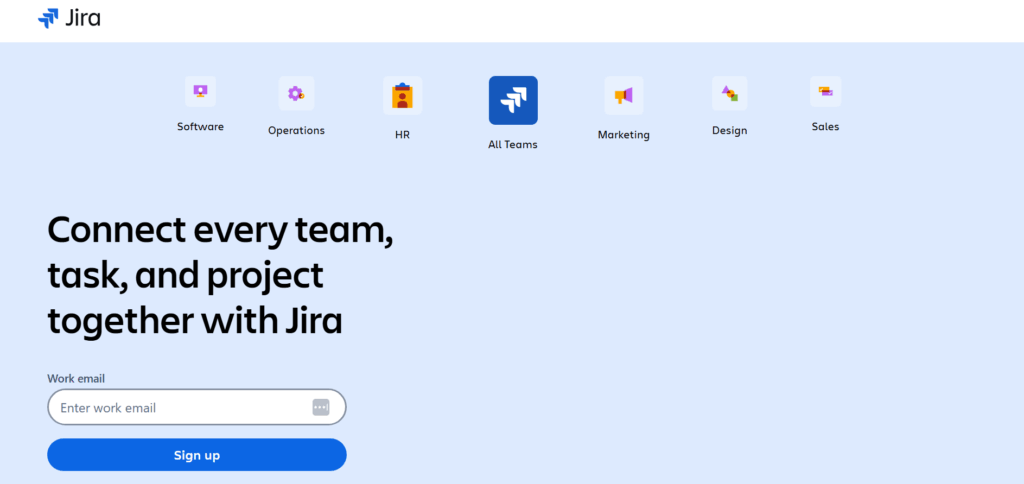Switch to the Operations tab label
1024x484 pixels.
[x=296, y=131]
